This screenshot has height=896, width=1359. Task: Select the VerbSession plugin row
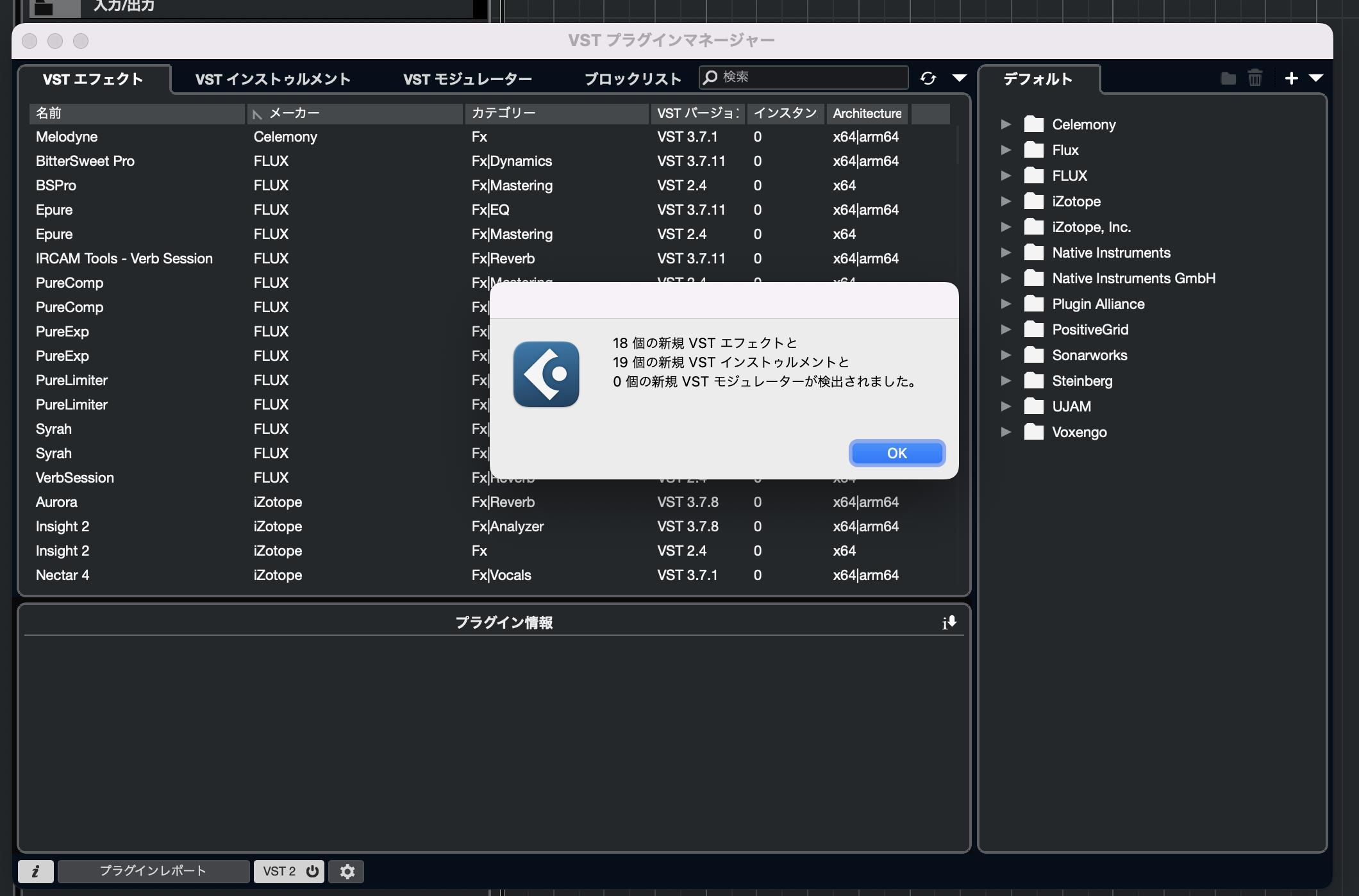(x=260, y=477)
